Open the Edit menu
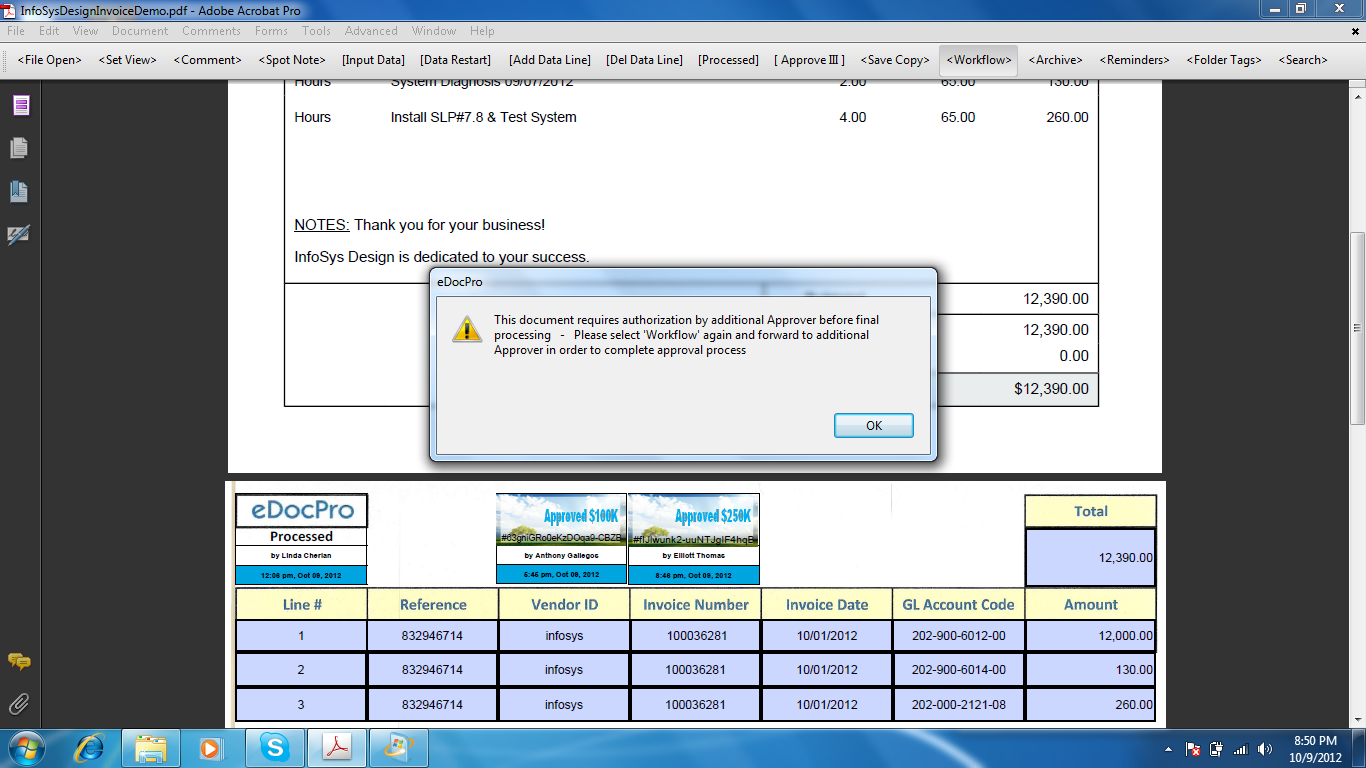Image resolution: width=1366 pixels, height=768 pixels. (49, 31)
